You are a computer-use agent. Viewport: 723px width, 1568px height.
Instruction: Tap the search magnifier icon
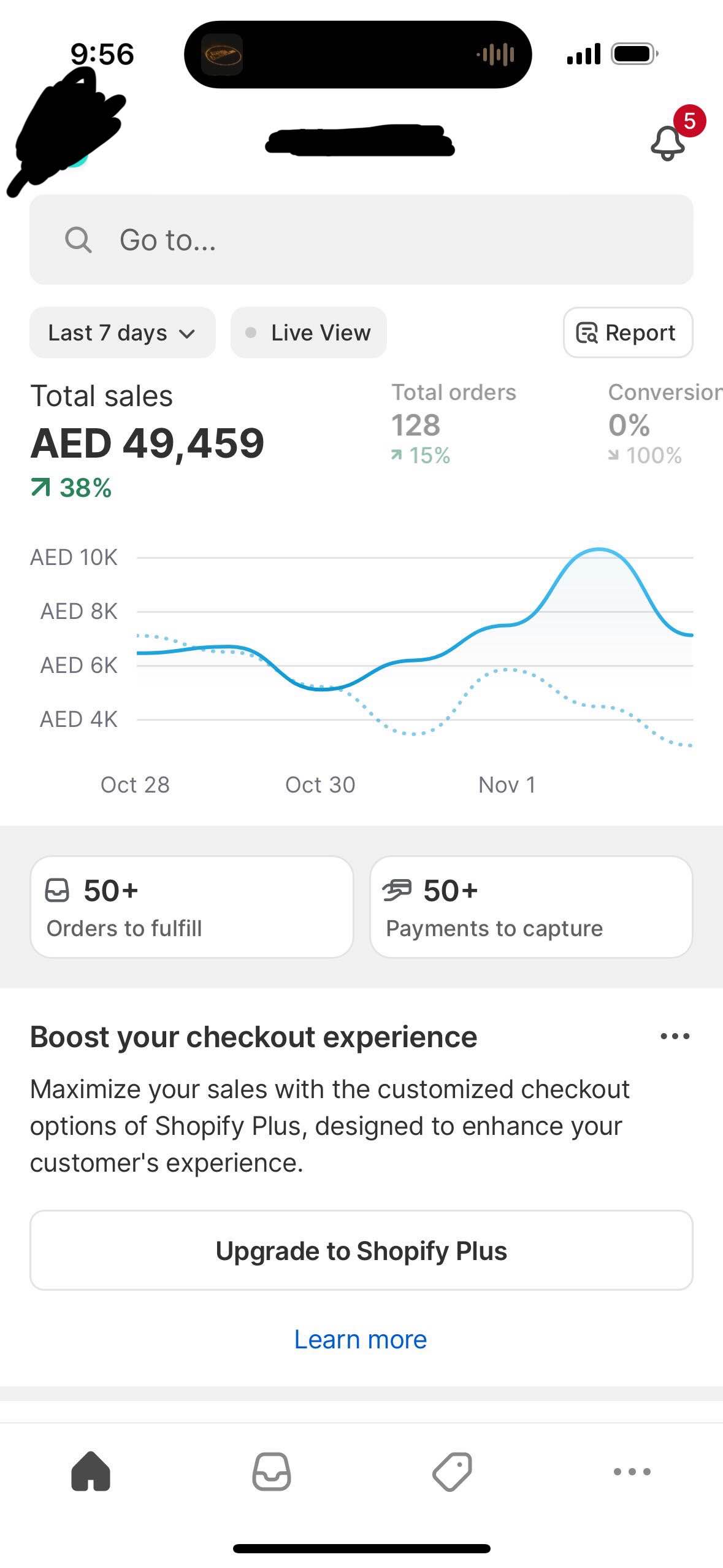click(x=78, y=240)
